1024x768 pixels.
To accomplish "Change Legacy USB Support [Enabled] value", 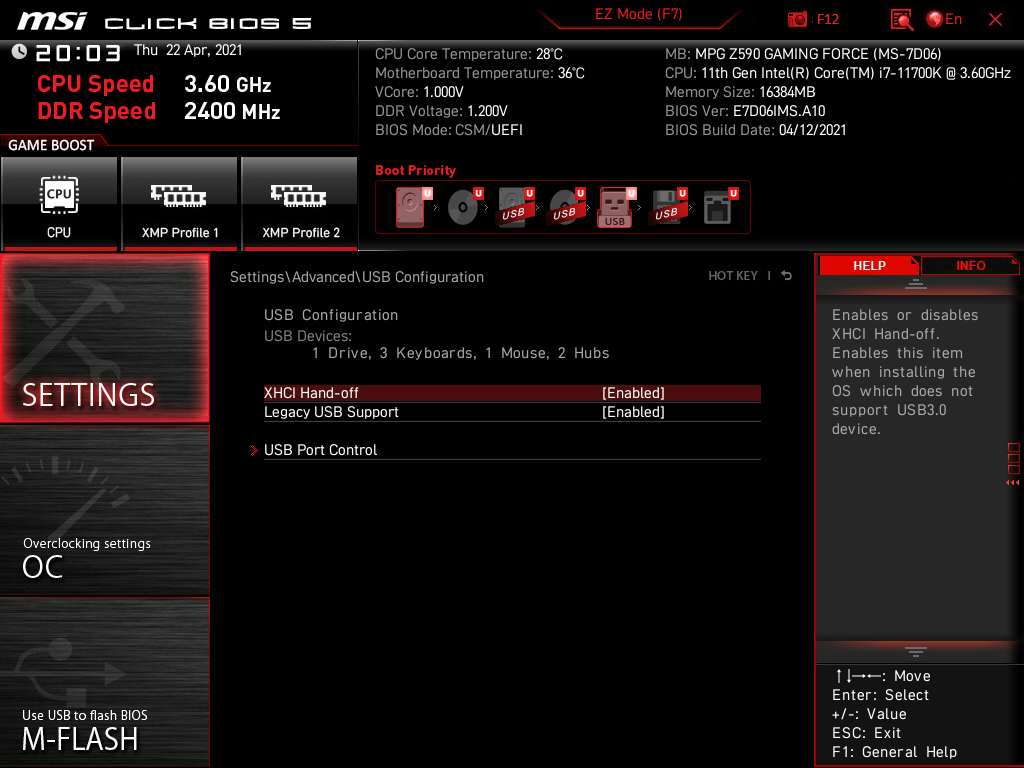I will [x=633, y=412].
